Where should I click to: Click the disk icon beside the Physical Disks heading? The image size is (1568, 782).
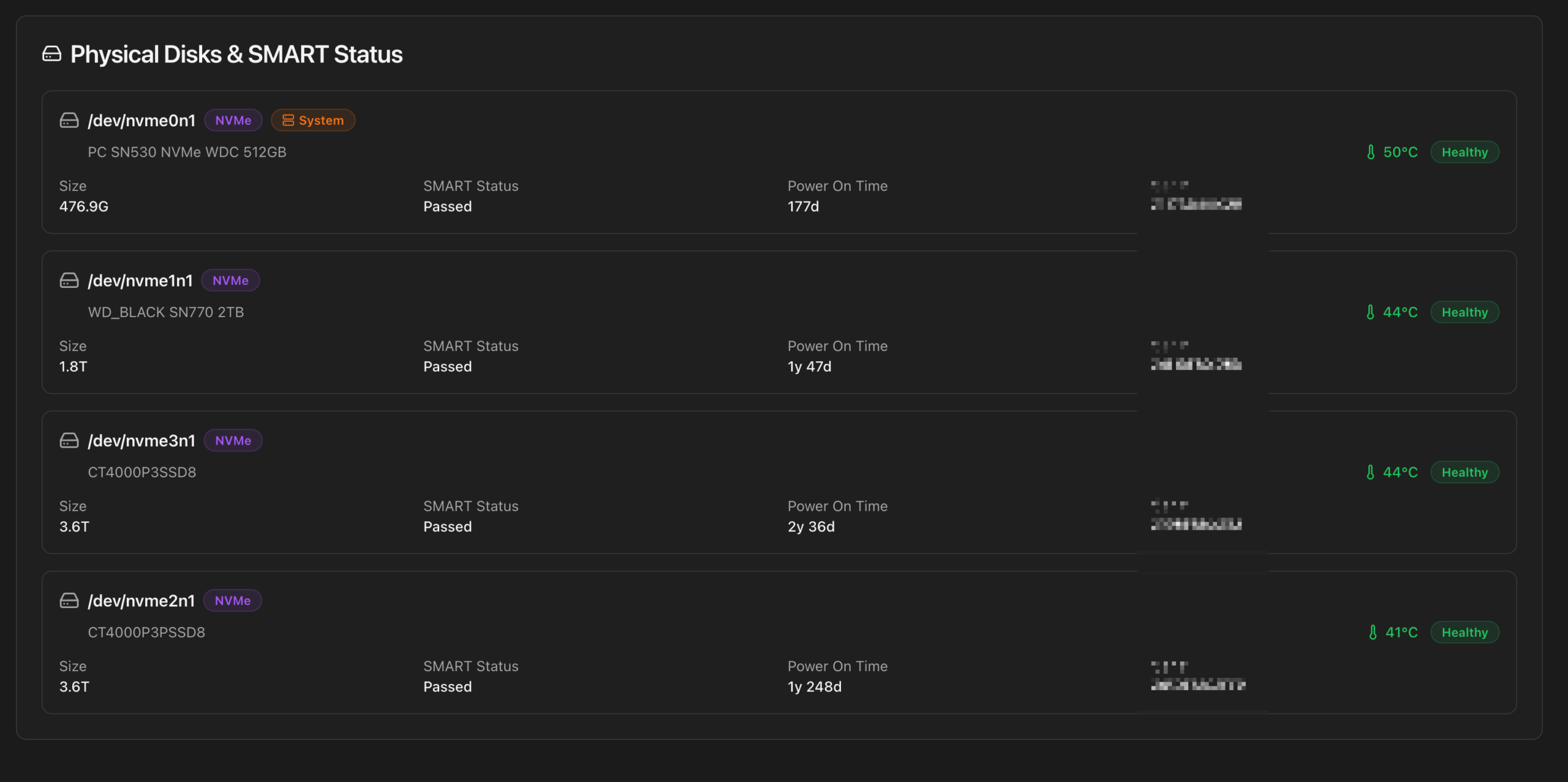(51, 54)
